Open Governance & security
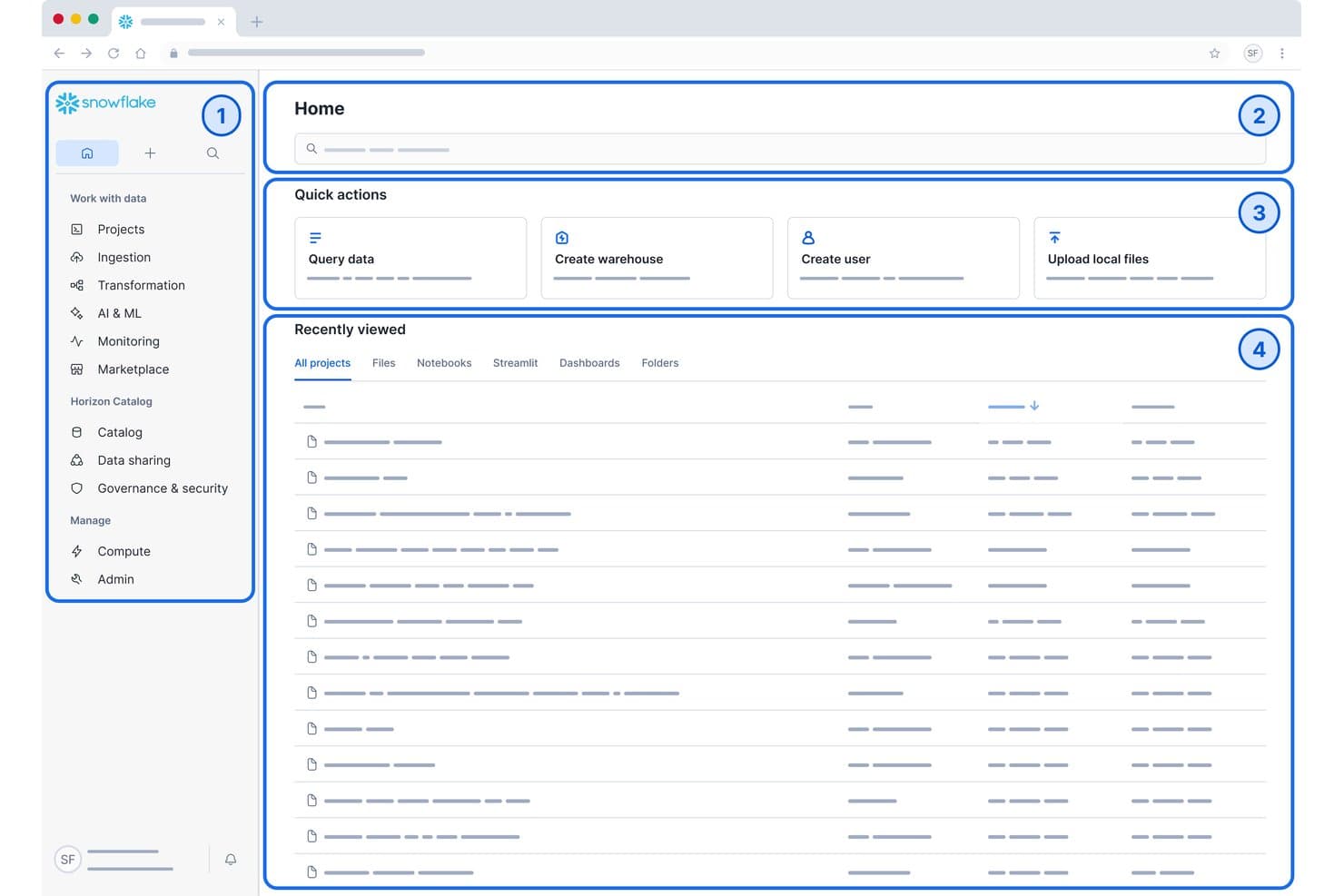This screenshot has width=1344, height=896. 163,488
